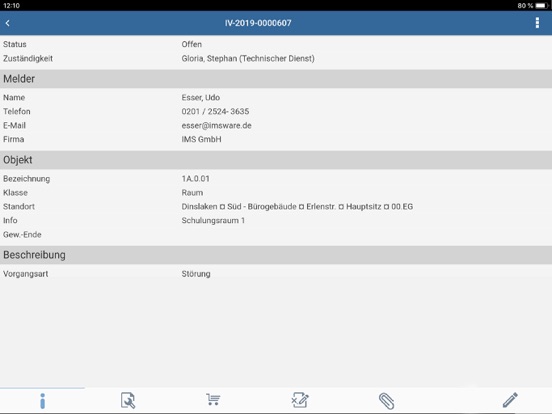Open the shopping cart tab
552x414 pixels.
(x=213, y=400)
